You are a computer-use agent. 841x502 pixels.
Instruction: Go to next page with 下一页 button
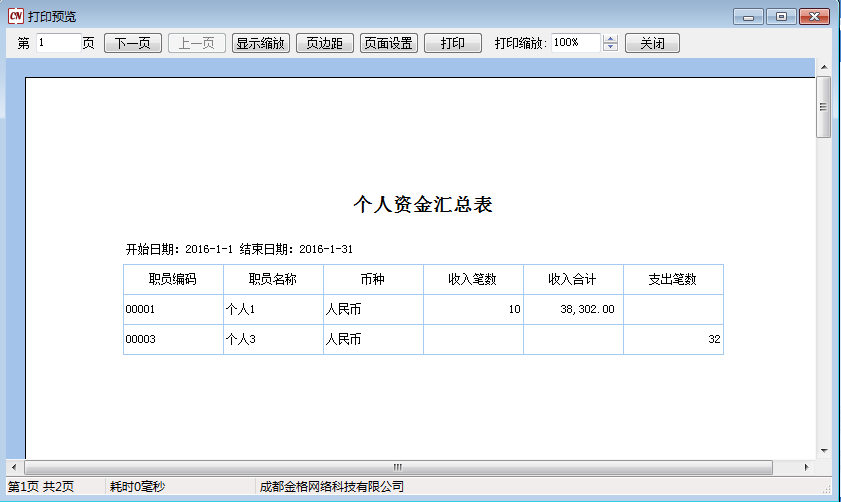[132, 44]
